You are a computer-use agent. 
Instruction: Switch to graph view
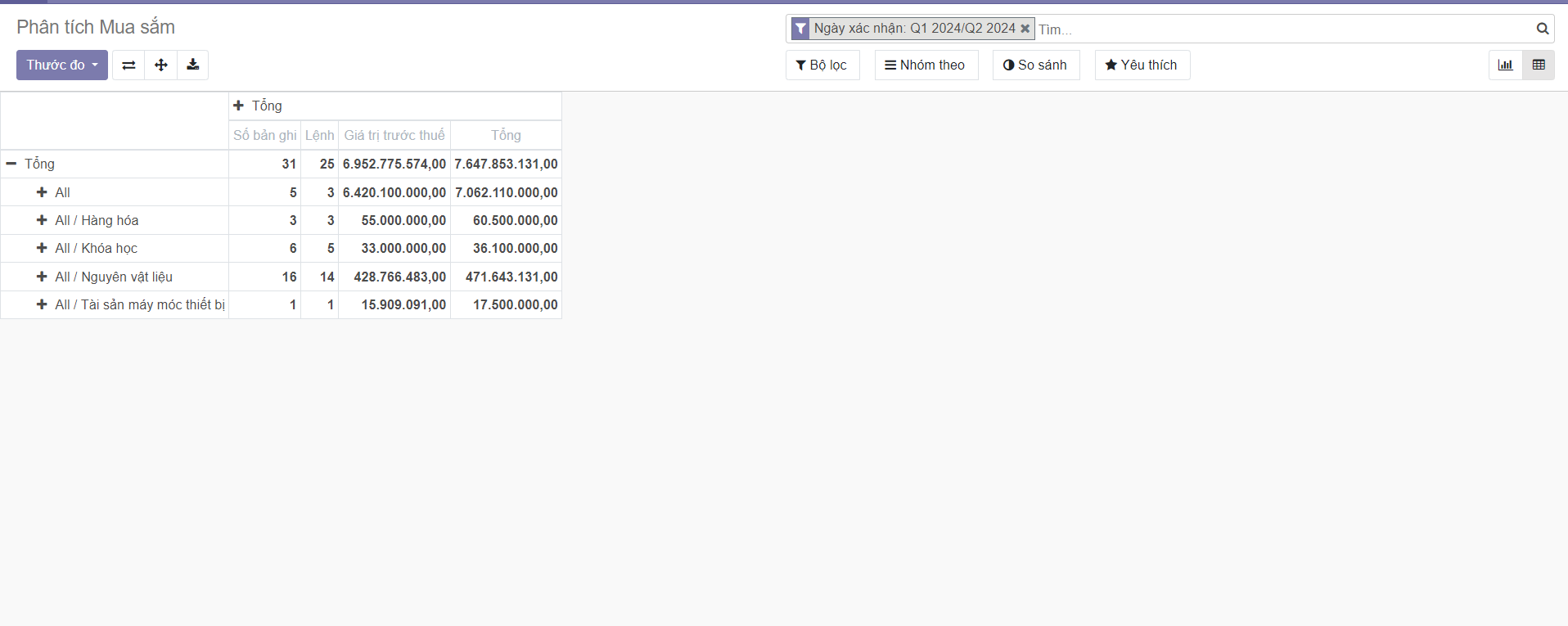(1505, 65)
